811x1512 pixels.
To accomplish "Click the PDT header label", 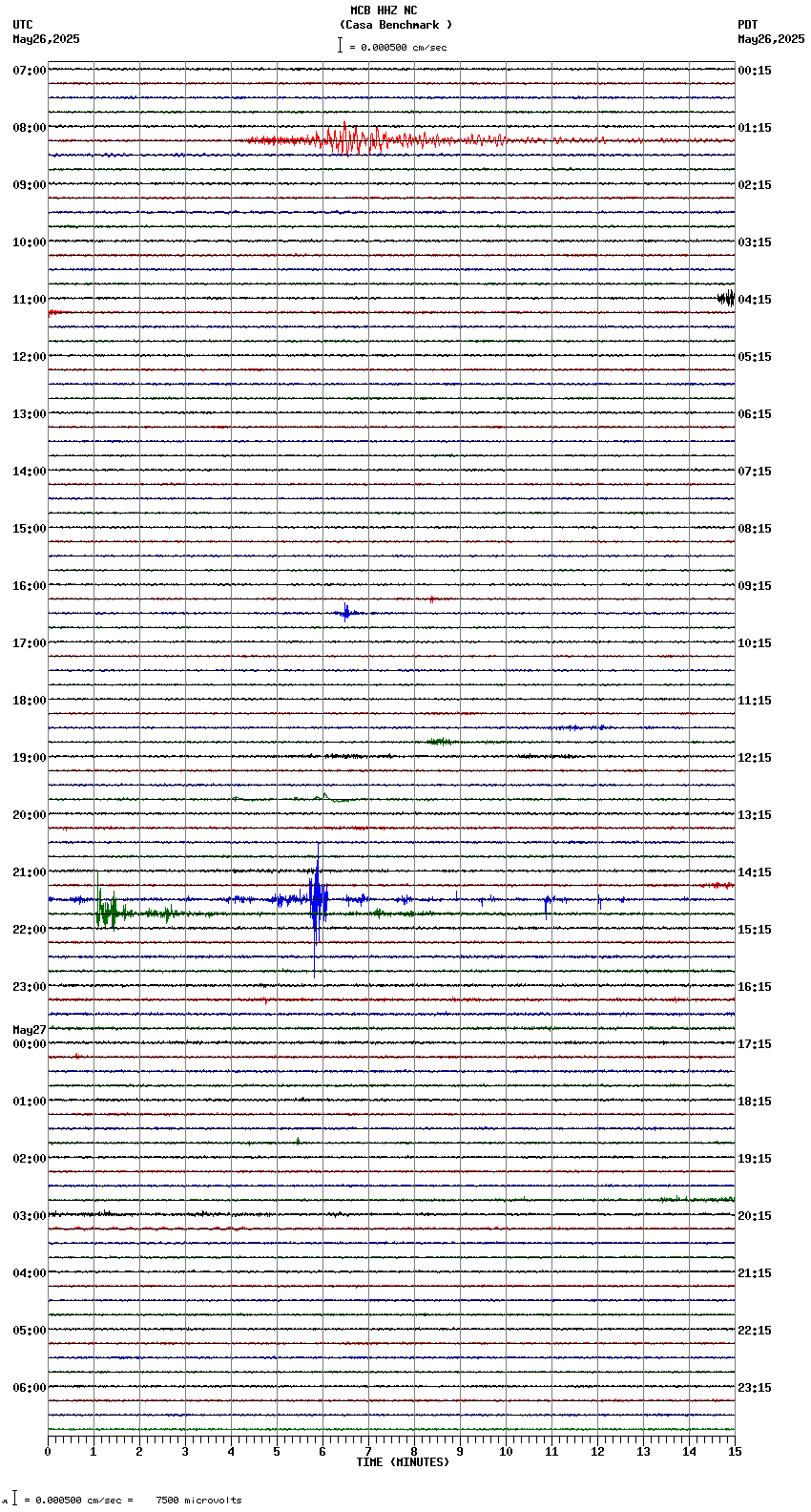I will (x=748, y=25).
